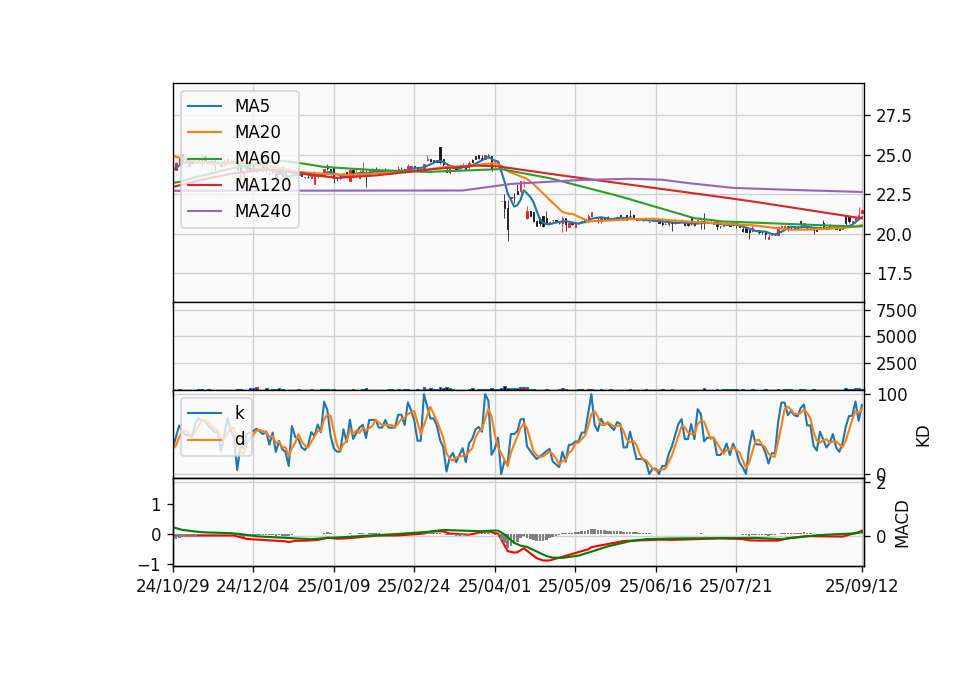Click the 25/09/12 date label
960x690 pixels.
[x=862, y=586]
